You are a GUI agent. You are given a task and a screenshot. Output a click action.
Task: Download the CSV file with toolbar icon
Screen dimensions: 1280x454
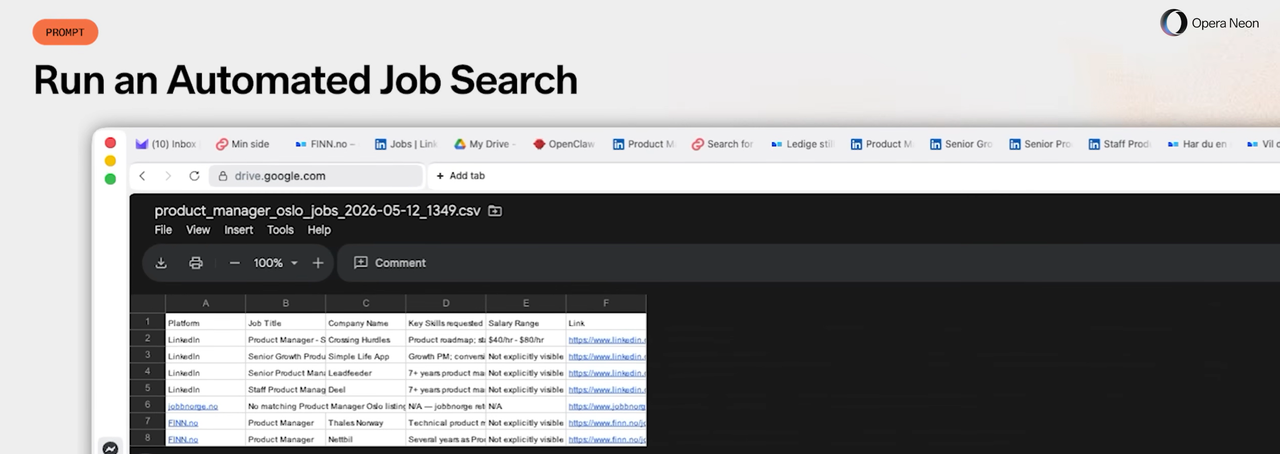(x=161, y=263)
